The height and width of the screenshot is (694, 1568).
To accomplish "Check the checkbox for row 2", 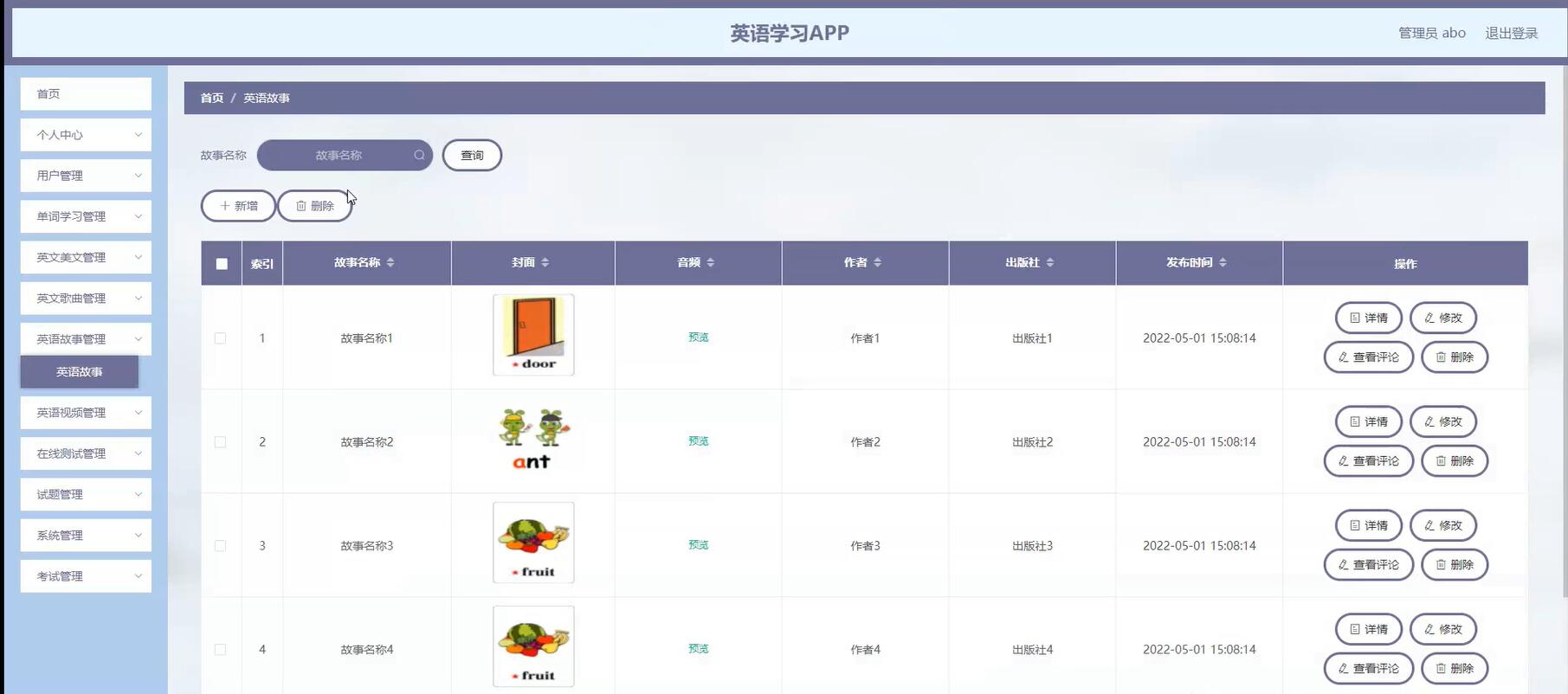I will [220, 442].
